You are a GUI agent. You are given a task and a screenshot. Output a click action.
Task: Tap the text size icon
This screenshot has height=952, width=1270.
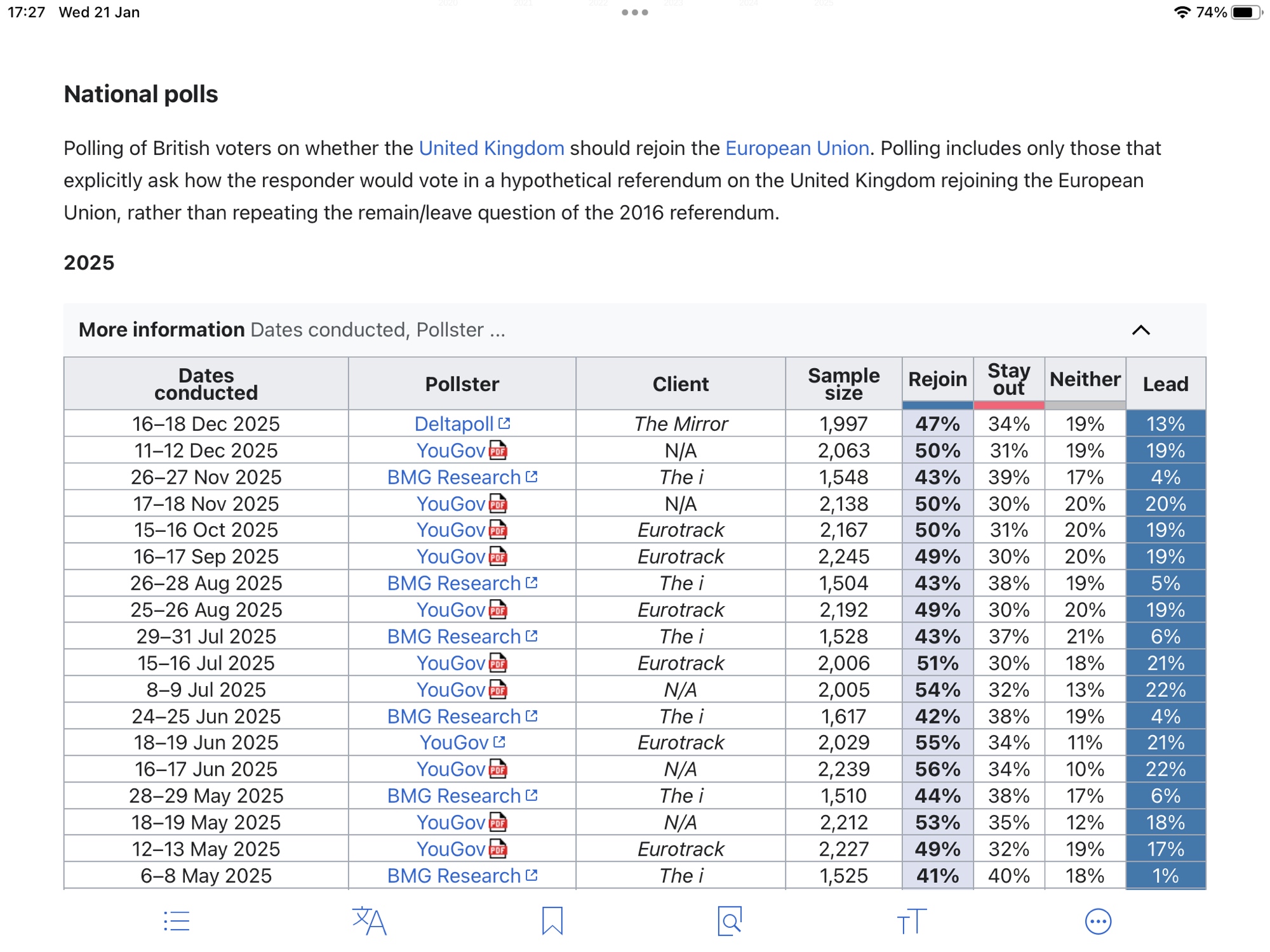point(911,921)
